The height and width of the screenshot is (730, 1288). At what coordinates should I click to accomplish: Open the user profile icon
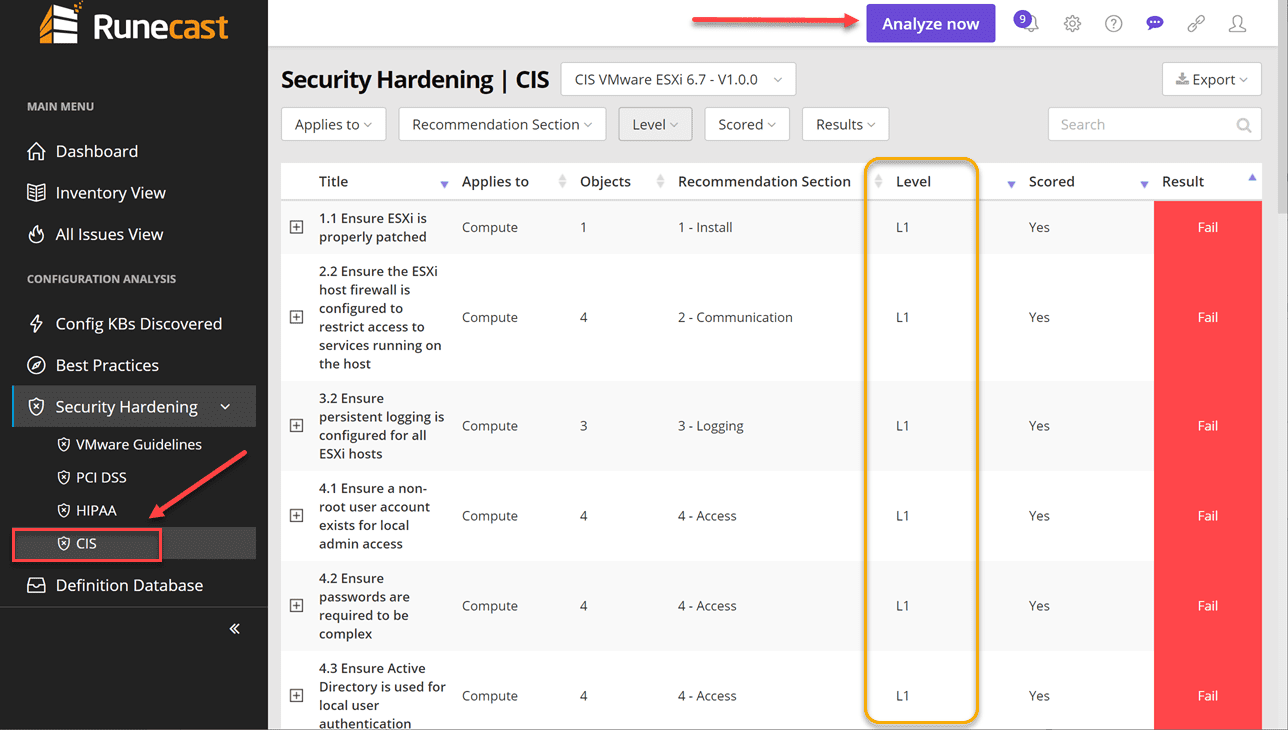(1237, 23)
